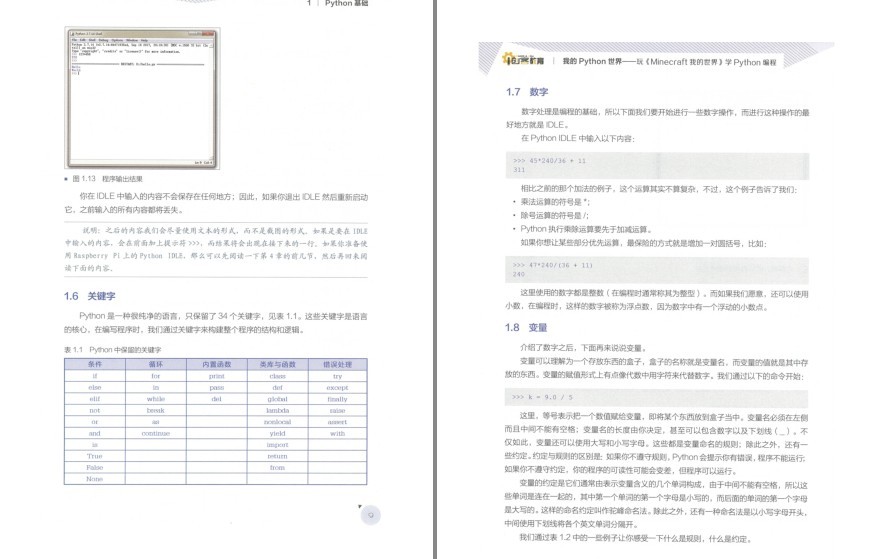Click the bullet '除号运算的符号是 /'
Screen dimensions: 869x559
tap(554, 216)
